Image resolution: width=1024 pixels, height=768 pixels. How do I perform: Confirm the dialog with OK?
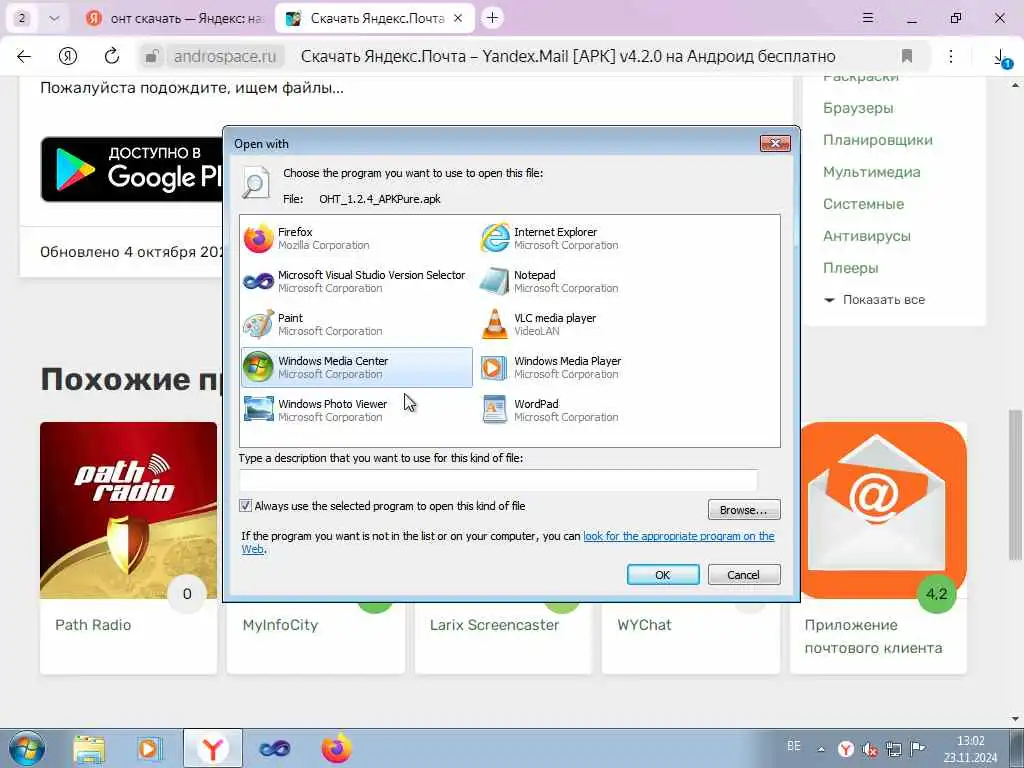point(663,575)
